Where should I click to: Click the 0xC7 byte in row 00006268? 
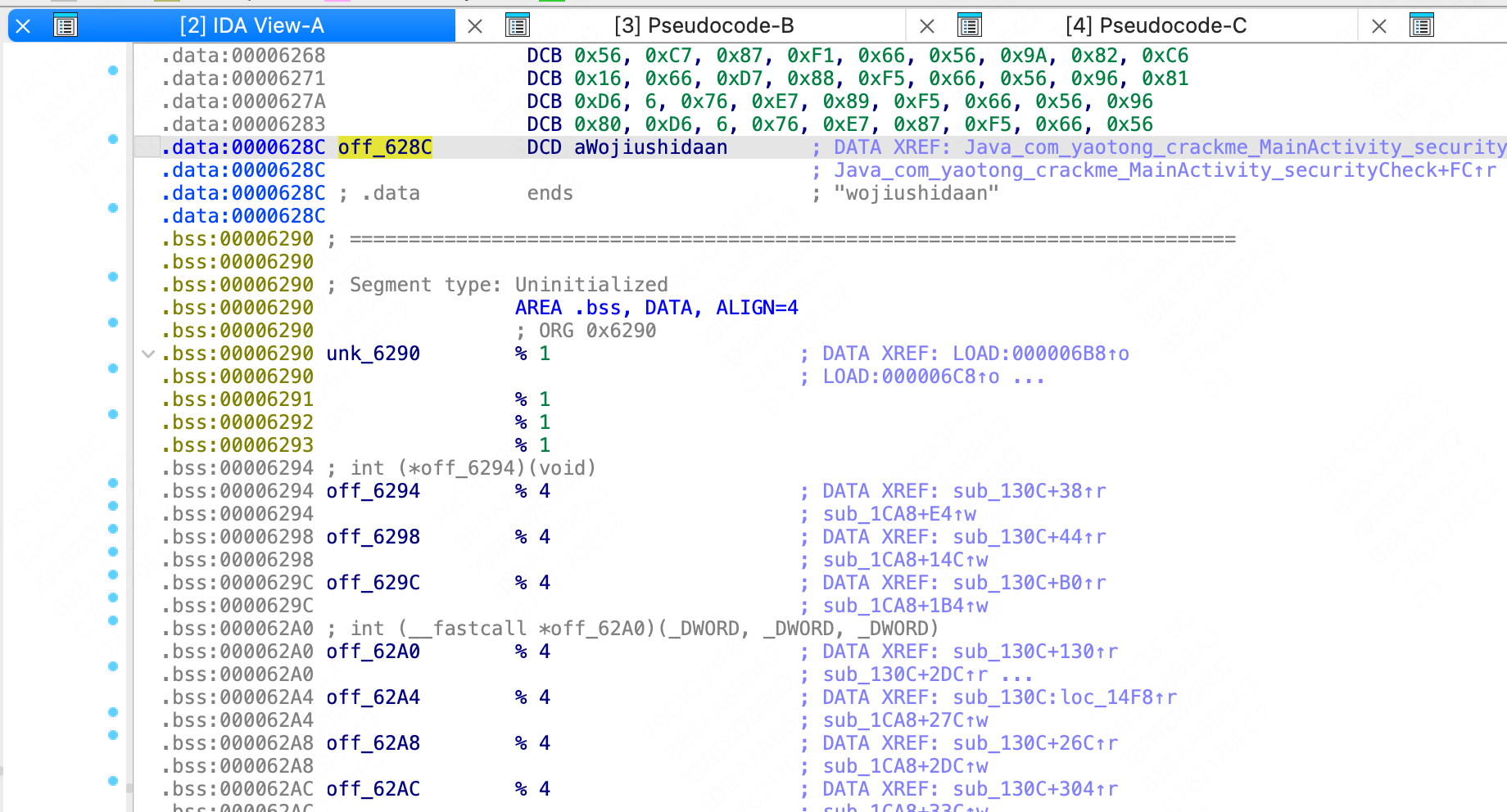point(668,56)
